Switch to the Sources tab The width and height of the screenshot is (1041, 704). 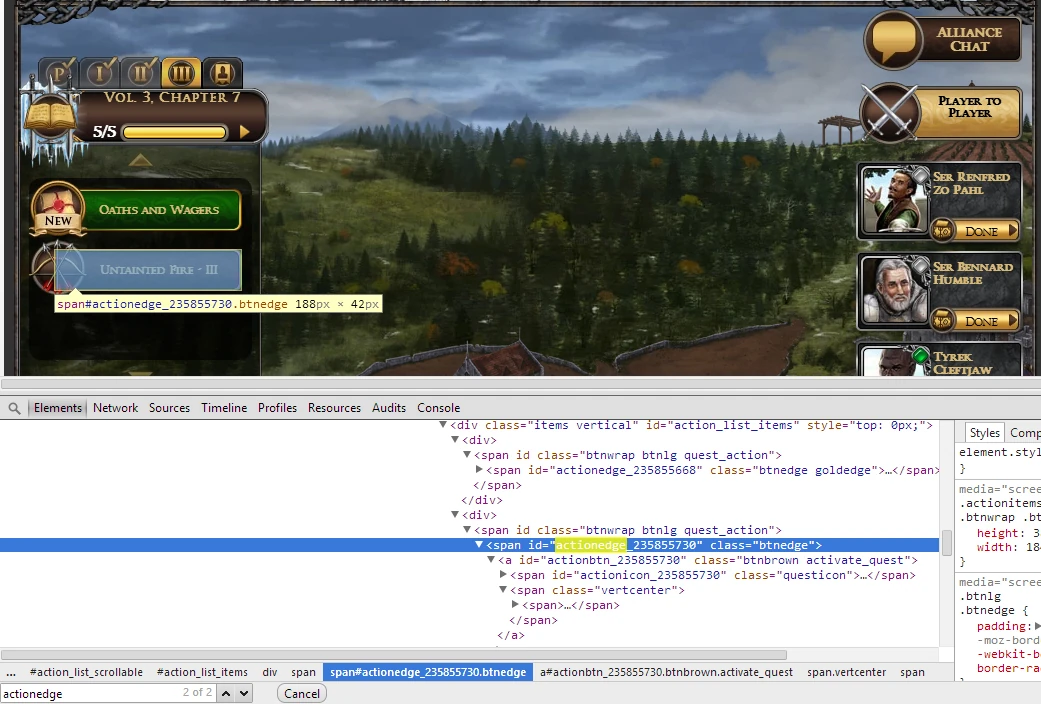169,408
